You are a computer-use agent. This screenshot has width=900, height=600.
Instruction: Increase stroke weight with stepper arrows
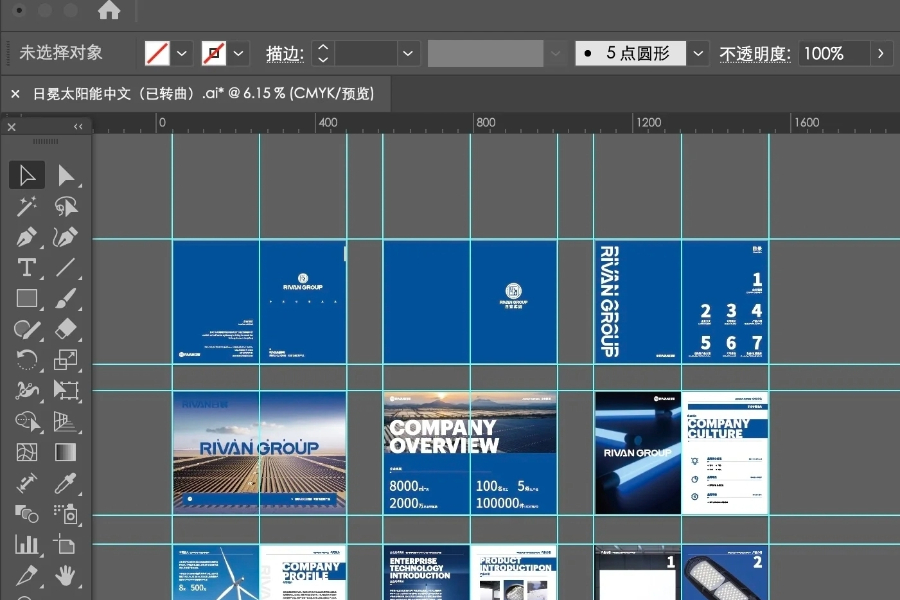pos(323,48)
